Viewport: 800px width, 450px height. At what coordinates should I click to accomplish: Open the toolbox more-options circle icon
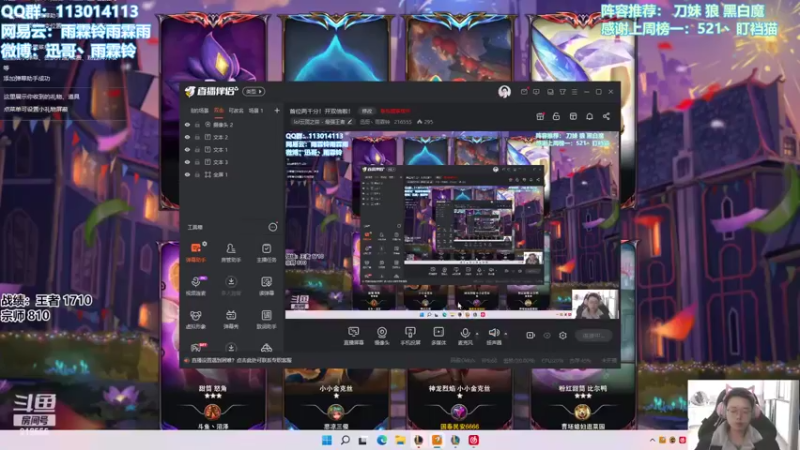tap(273, 227)
